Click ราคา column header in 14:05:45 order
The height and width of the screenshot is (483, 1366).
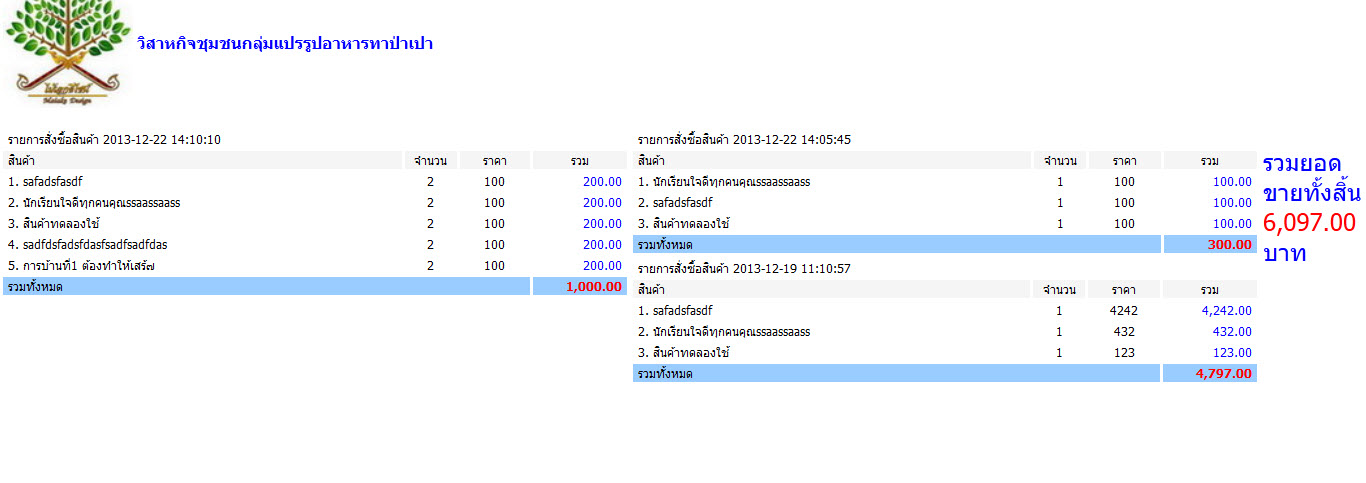tap(1124, 161)
